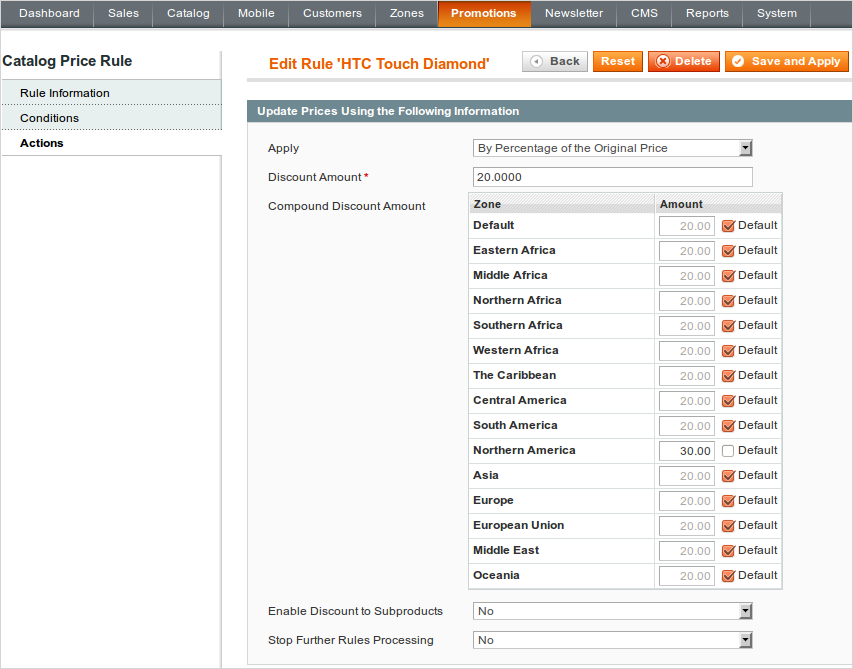Delete the HTC Touch Diamond rule
The width and height of the screenshot is (853, 669).
[x=683, y=61]
